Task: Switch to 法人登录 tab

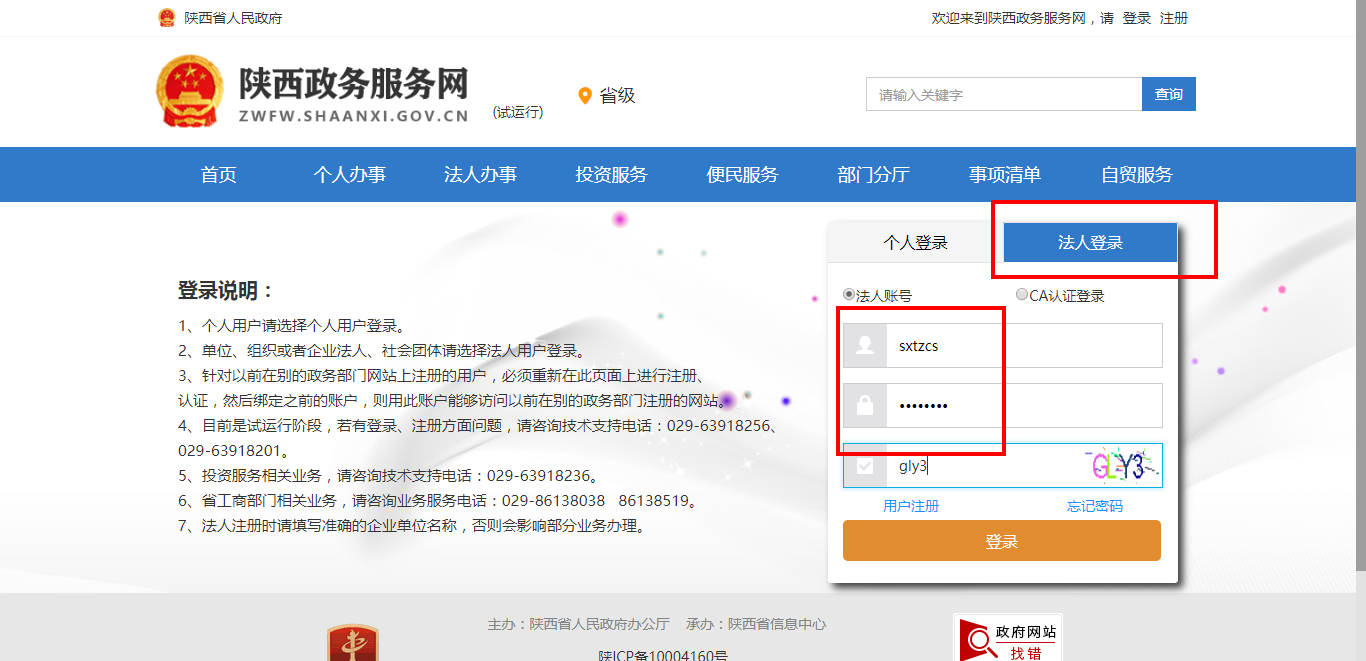Action: (x=1090, y=242)
